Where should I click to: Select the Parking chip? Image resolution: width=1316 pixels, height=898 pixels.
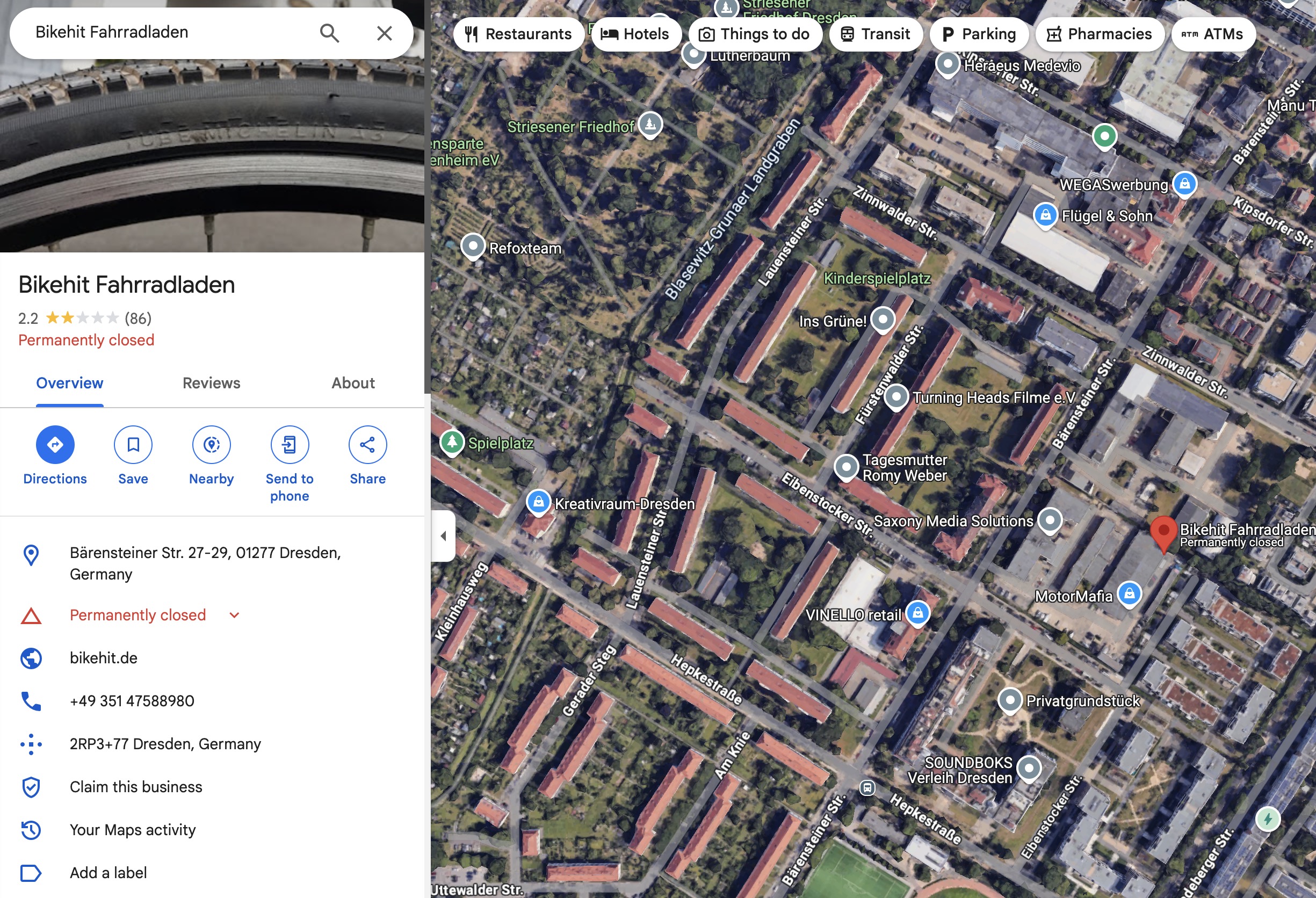point(979,34)
